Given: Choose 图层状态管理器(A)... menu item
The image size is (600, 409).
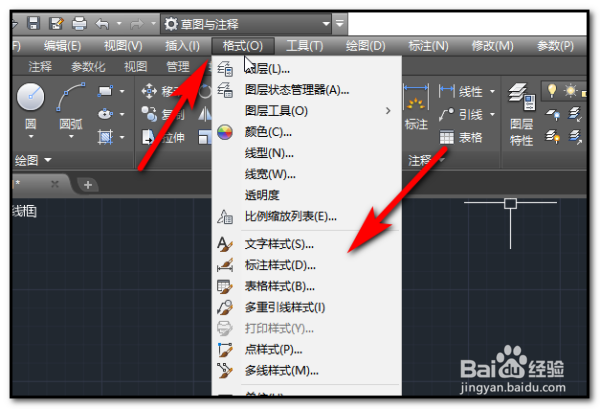Looking at the screenshot, I should pos(307,90).
